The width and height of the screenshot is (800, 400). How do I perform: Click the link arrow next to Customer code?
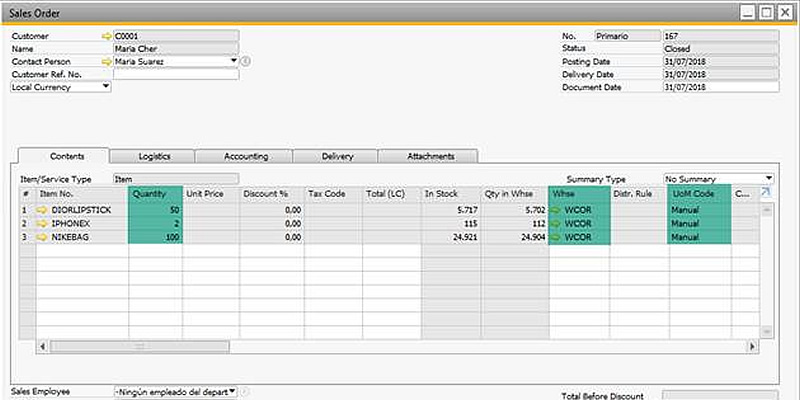(107, 36)
